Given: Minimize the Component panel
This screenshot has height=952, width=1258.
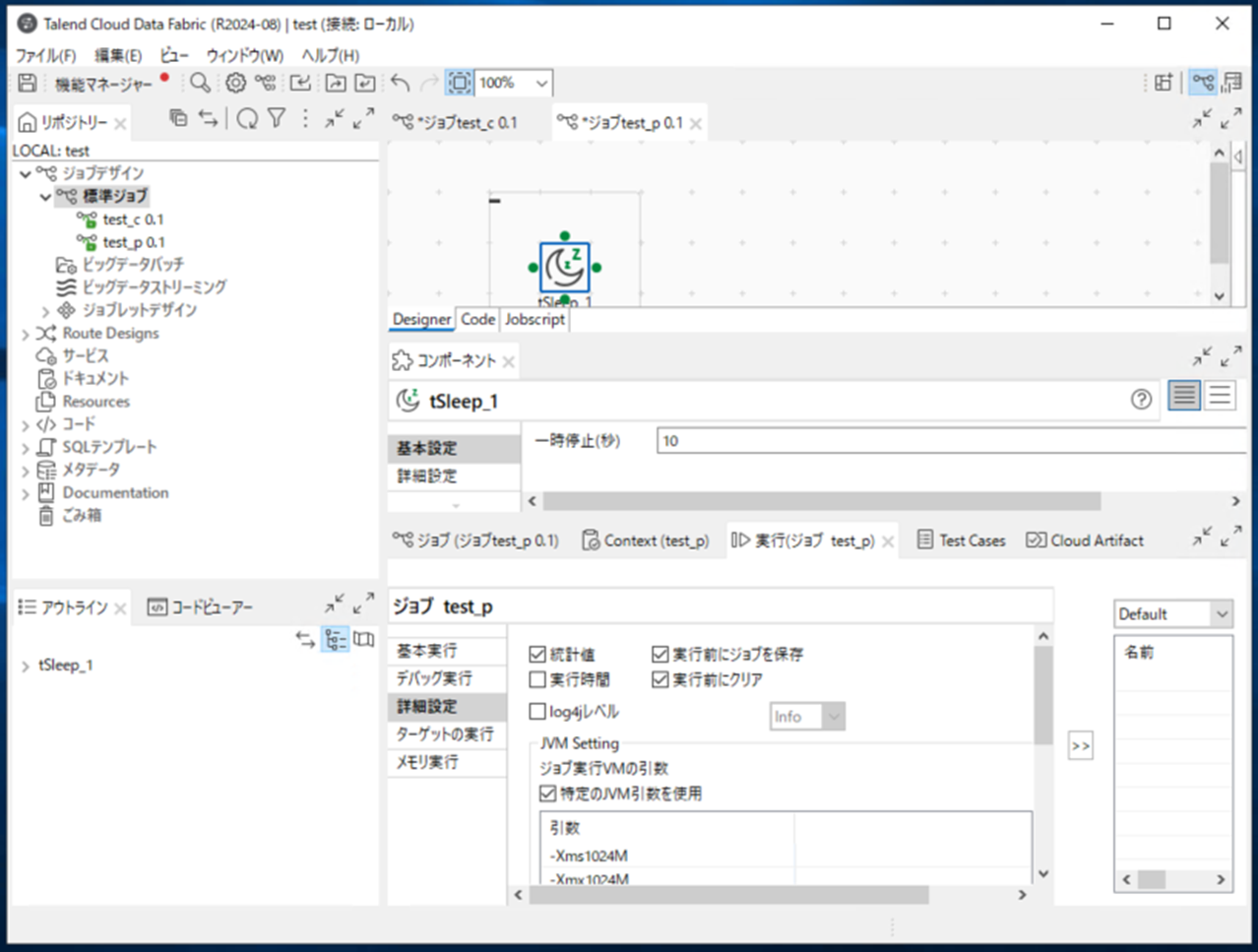Looking at the screenshot, I should point(1203,356).
